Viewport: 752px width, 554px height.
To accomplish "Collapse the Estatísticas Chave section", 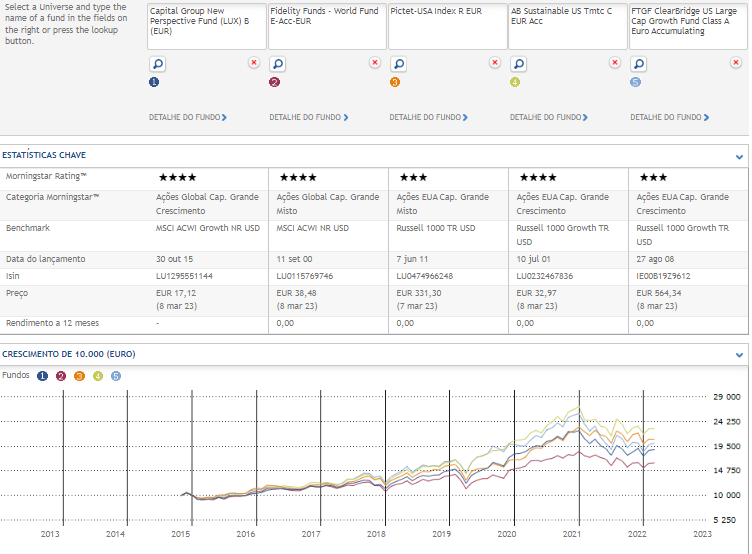I will coord(739,156).
